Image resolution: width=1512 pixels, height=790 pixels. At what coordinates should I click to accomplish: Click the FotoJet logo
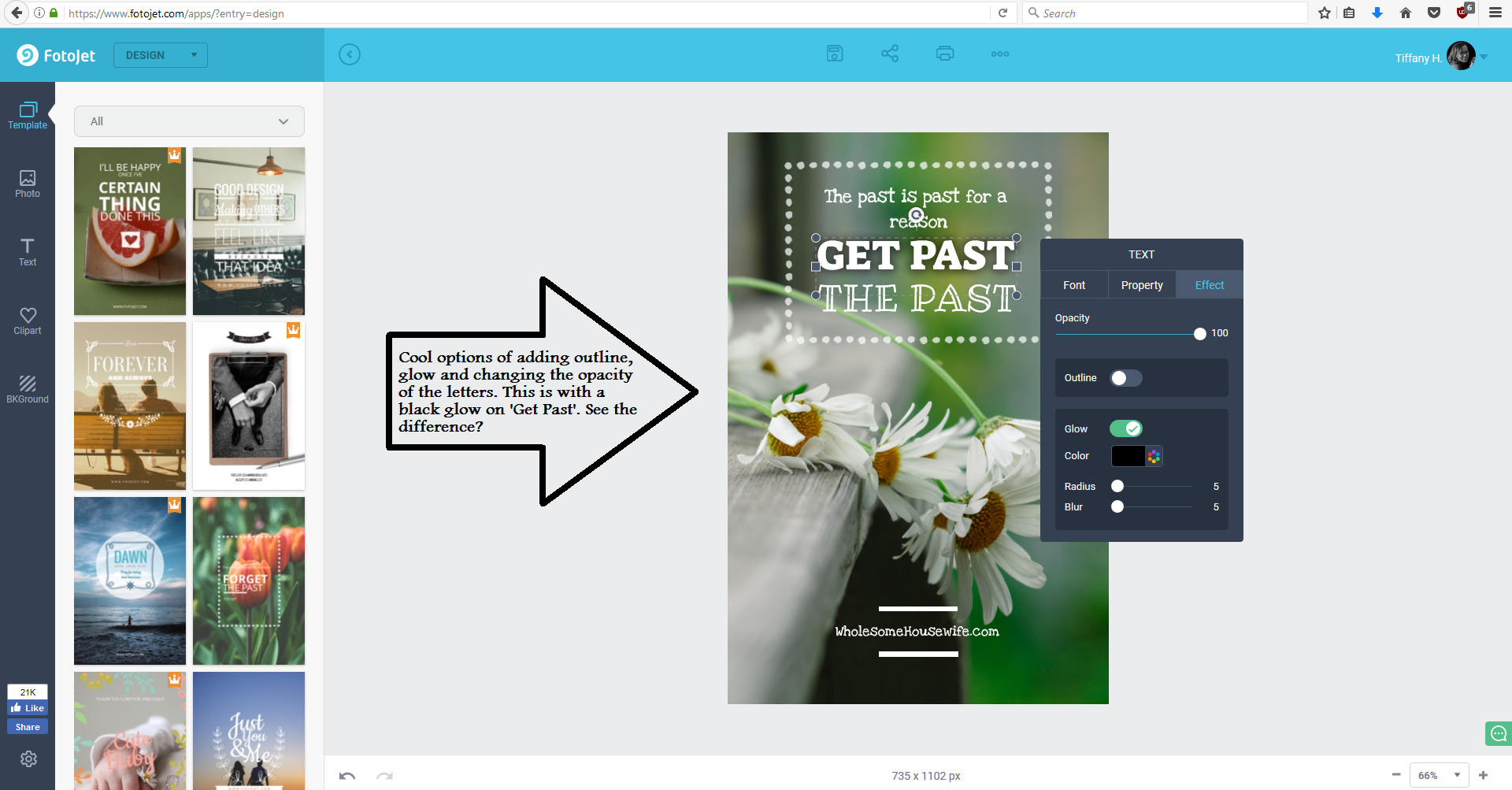click(56, 55)
